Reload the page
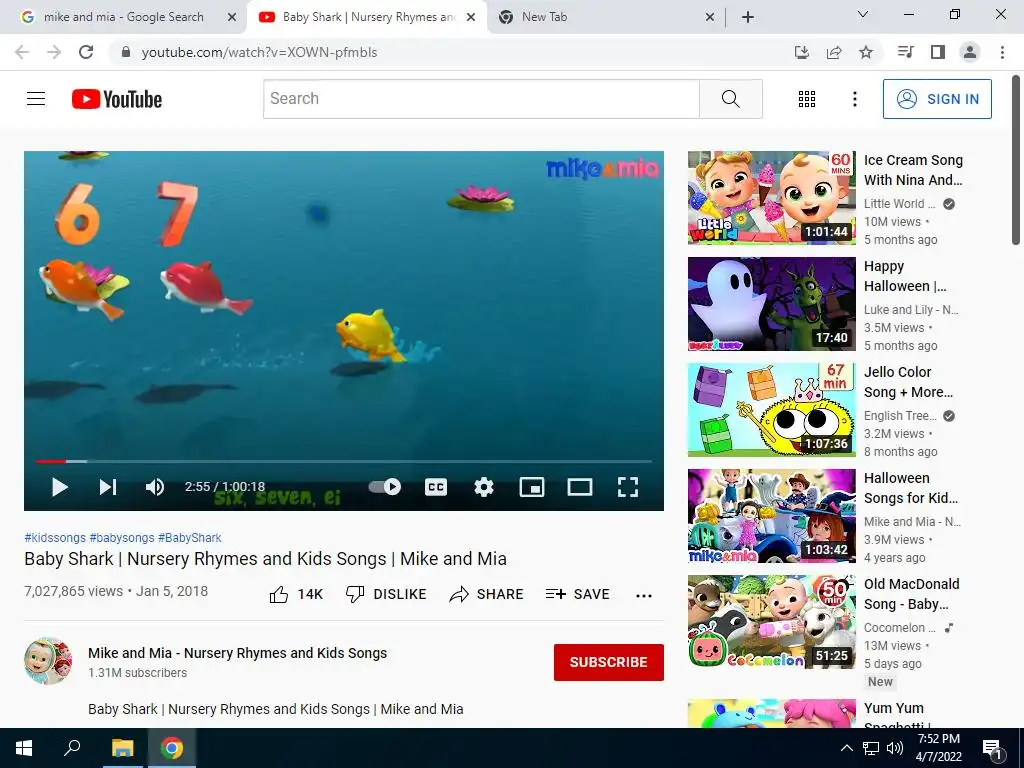The width and height of the screenshot is (1024, 768). click(86, 52)
